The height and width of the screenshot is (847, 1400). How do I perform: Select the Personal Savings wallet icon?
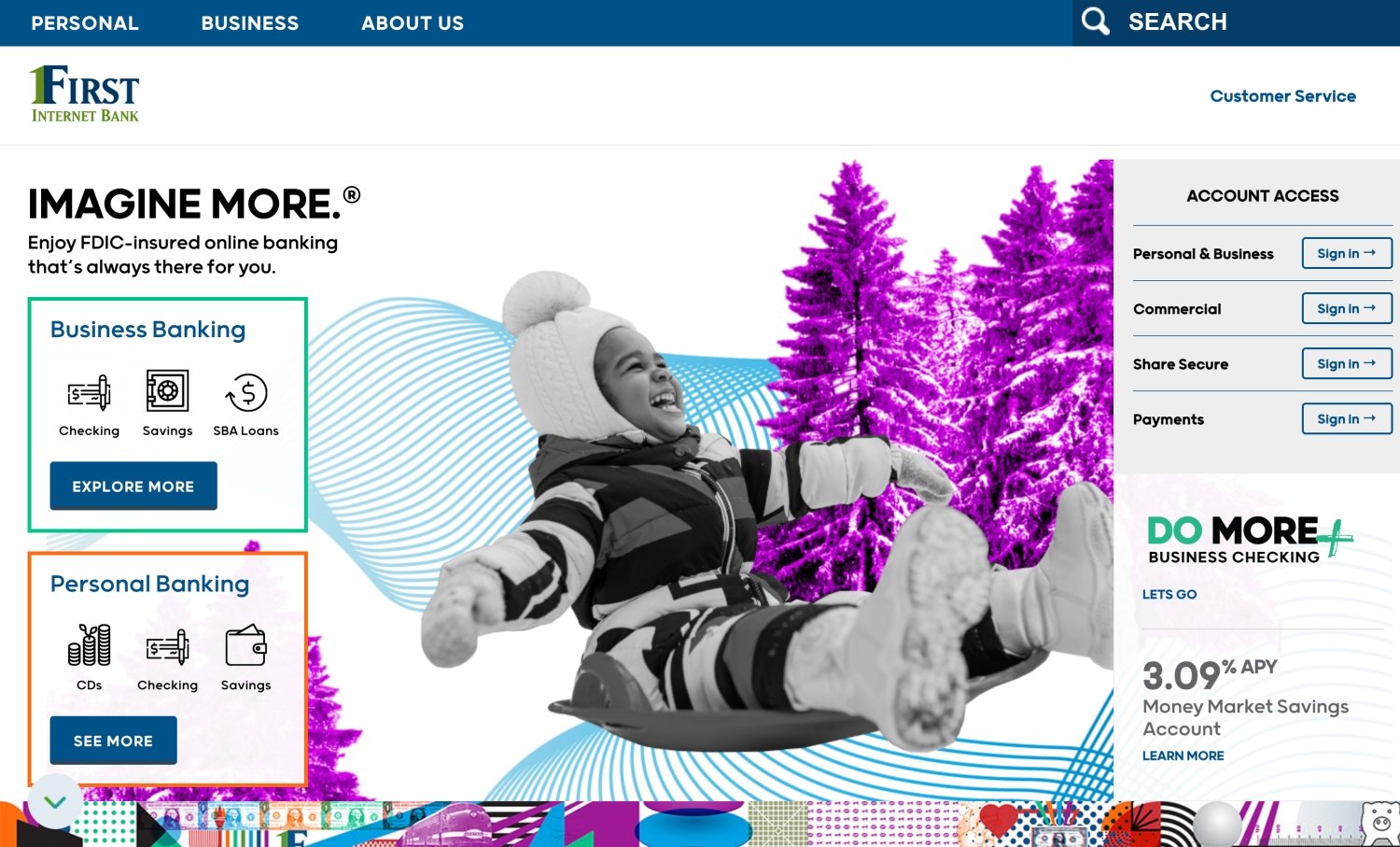pos(246,644)
